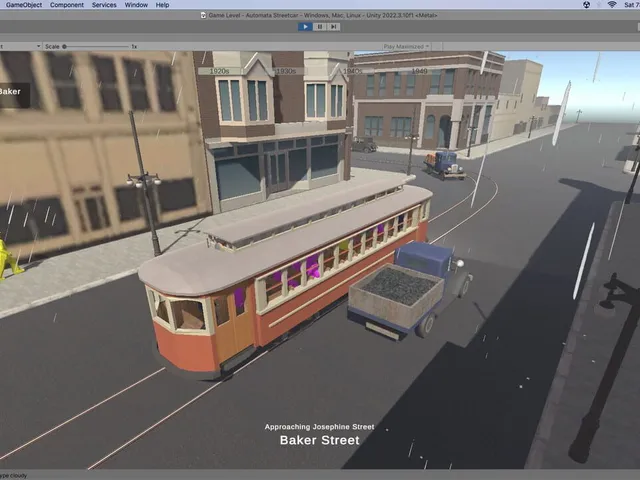Click 'Approaching Josephine Street' text
Viewport: 640px width, 480px height.
319,427
